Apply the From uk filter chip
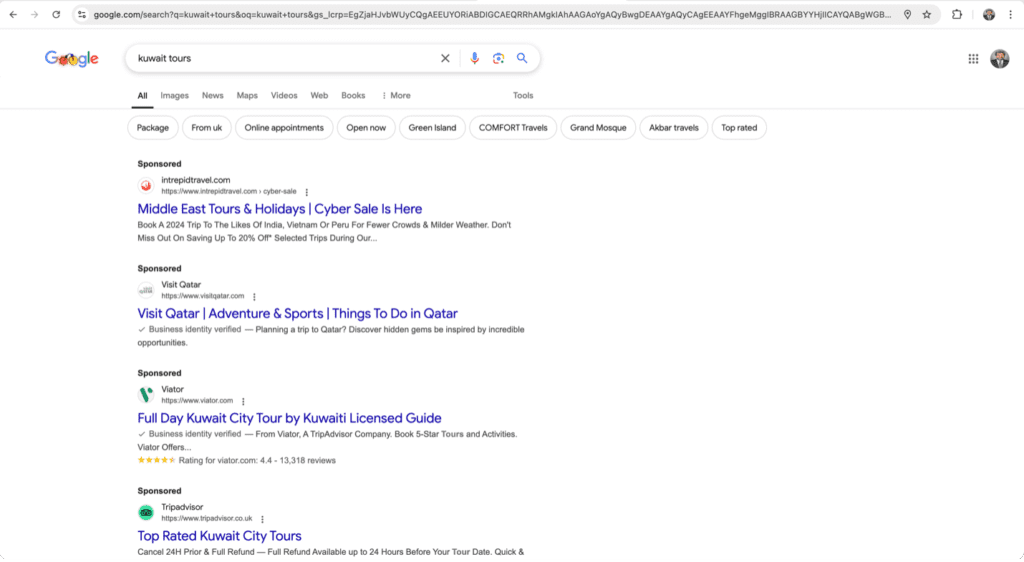 pyautogui.click(x=206, y=128)
